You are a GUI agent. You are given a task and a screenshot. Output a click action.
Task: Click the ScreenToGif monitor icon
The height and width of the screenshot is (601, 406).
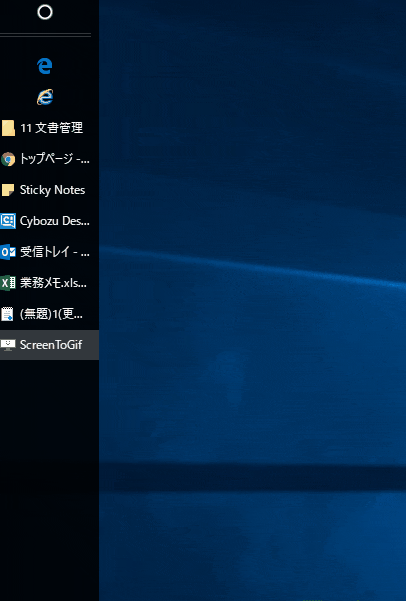(x=8, y=345)
